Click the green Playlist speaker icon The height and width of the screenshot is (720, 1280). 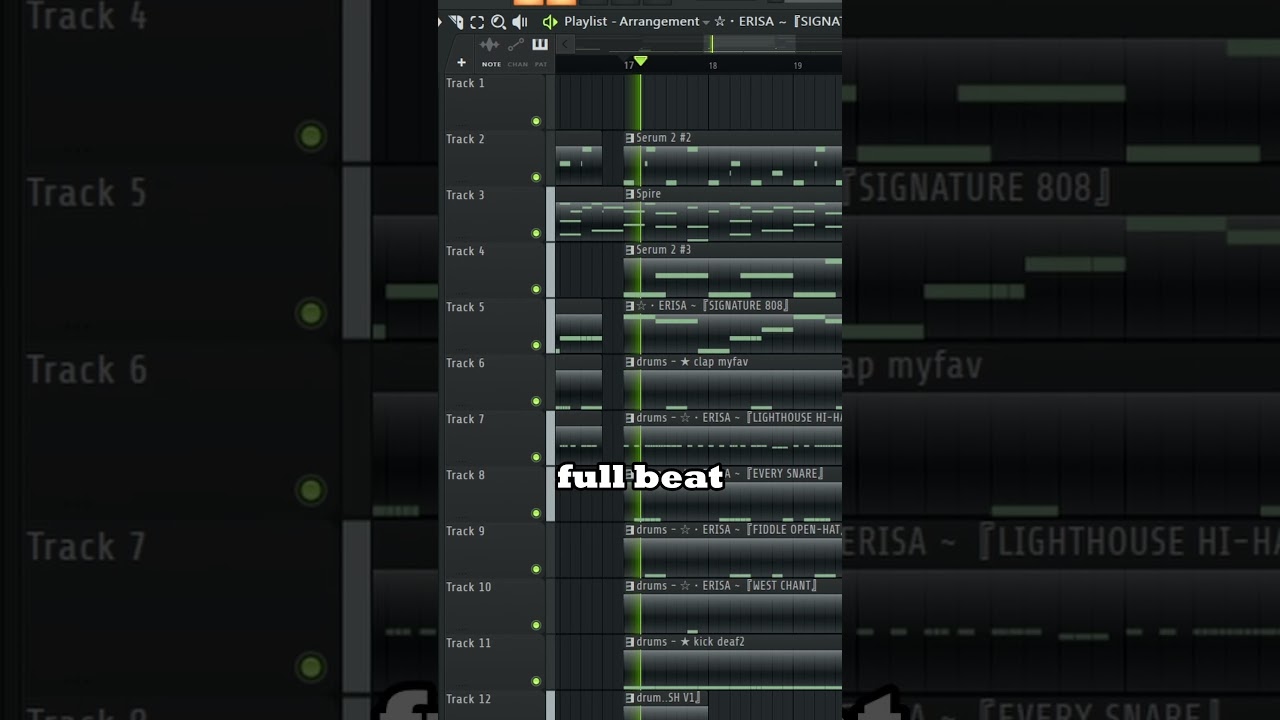point(549,22)
